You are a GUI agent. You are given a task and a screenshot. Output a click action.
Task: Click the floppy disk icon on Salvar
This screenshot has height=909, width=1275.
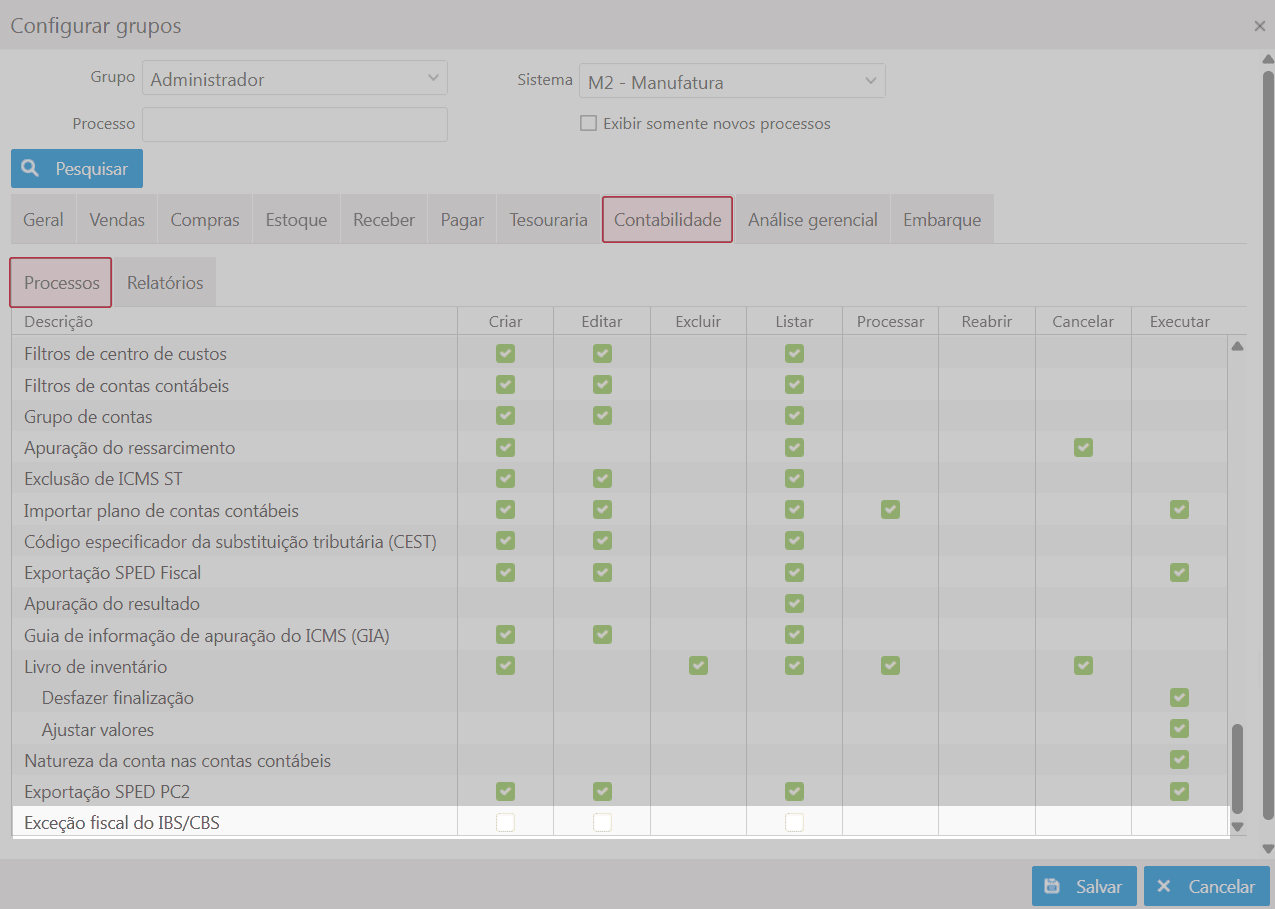pyautogui.click(x=1052, y=886)
